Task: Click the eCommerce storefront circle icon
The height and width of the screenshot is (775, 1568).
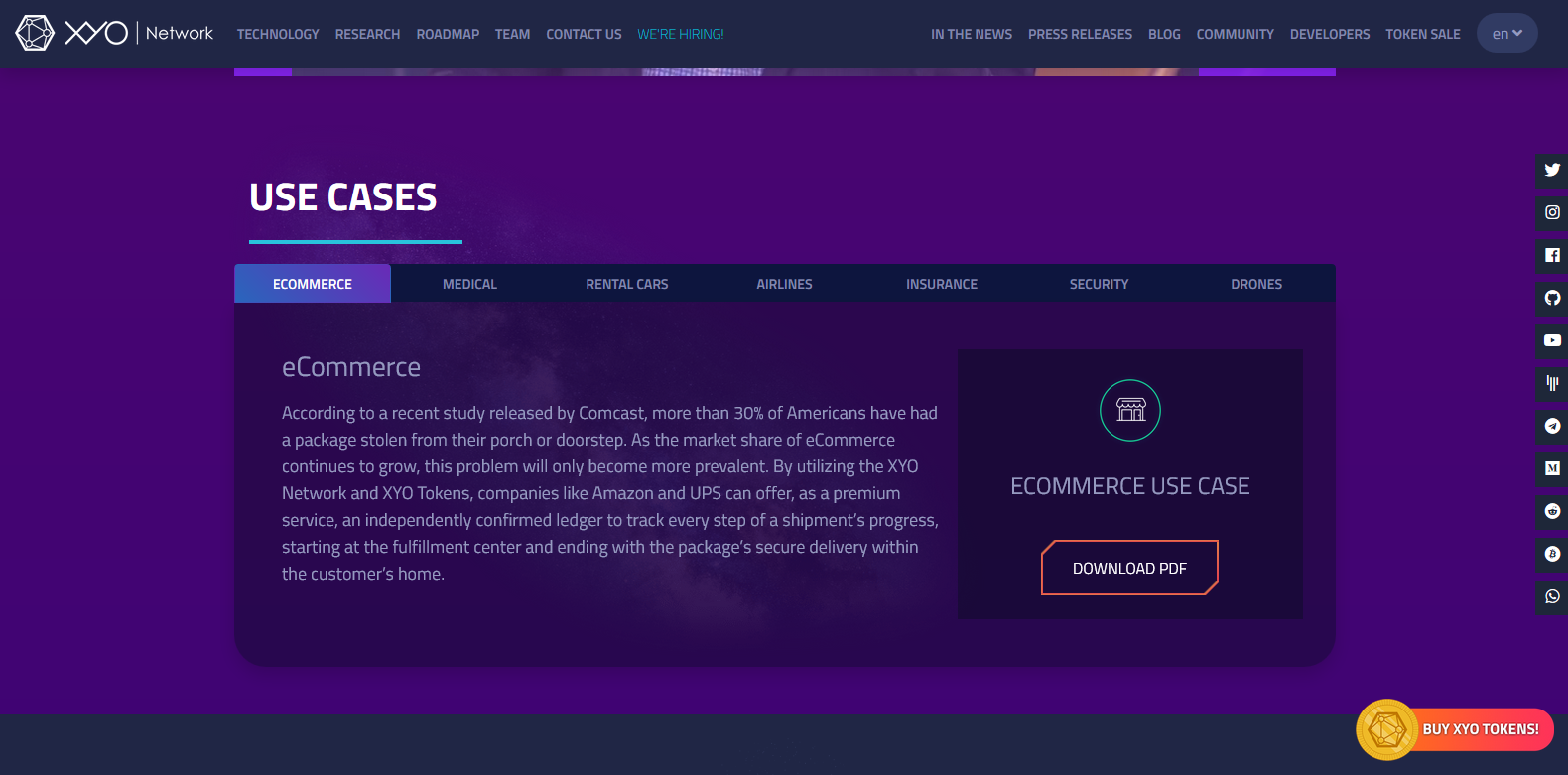Action: click(1129, 410)
